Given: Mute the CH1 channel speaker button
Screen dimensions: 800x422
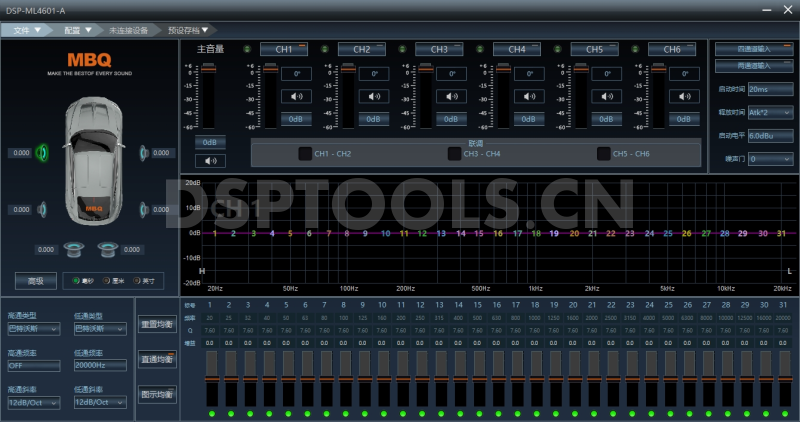Looking at the screenshot, I should tap(295, 97).
